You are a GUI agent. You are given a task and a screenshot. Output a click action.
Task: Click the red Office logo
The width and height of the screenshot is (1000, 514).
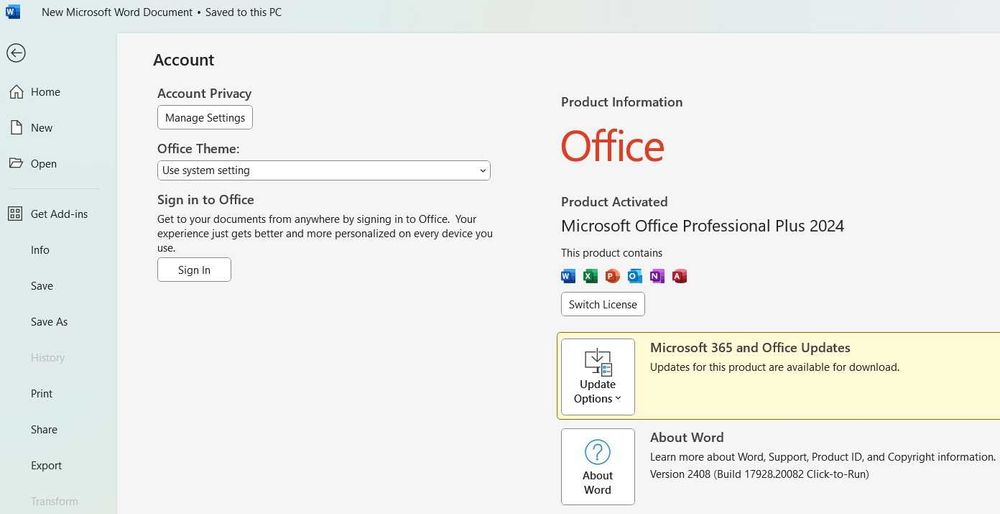613,146
